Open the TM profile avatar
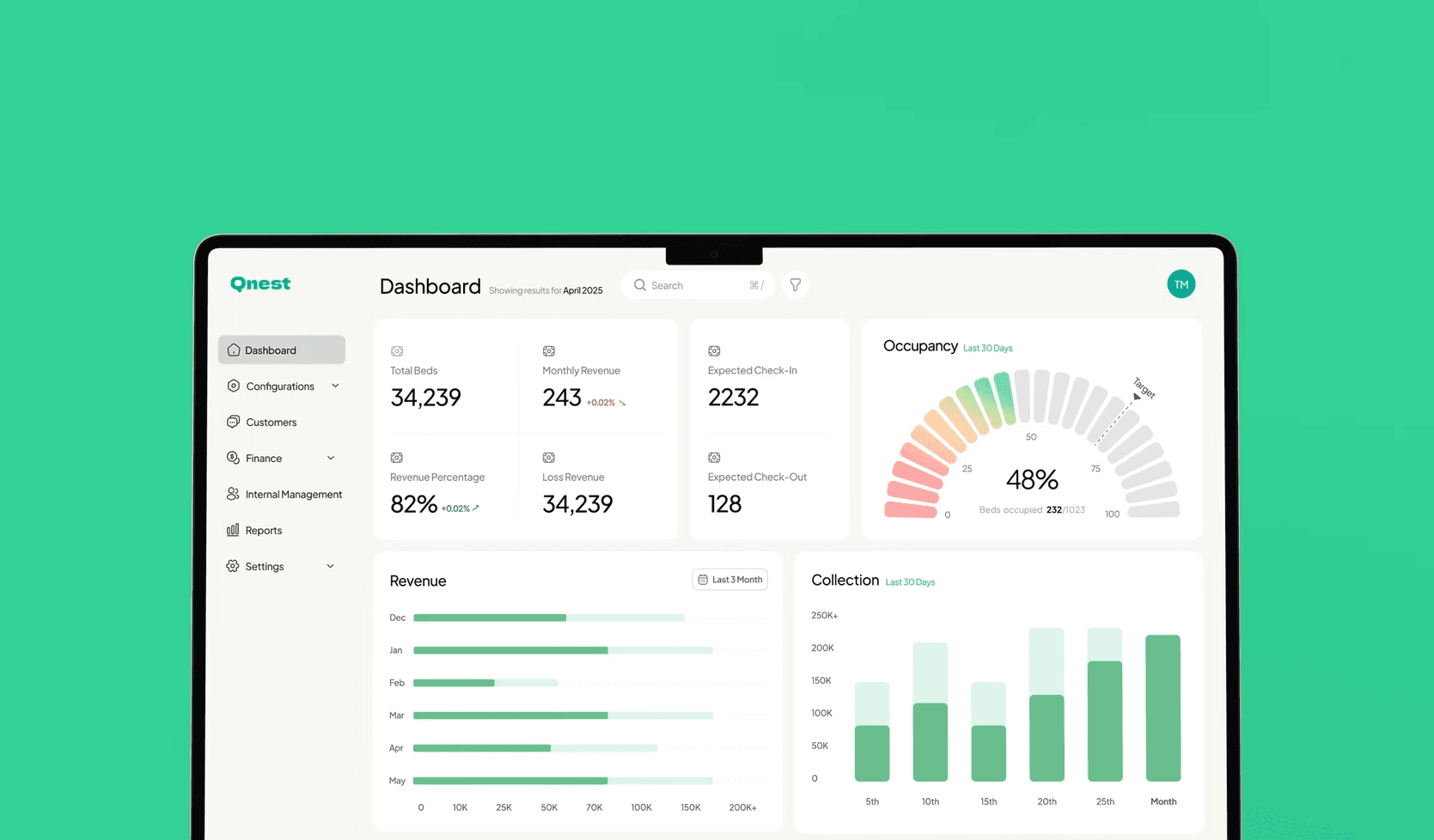 coord(1181,283)
